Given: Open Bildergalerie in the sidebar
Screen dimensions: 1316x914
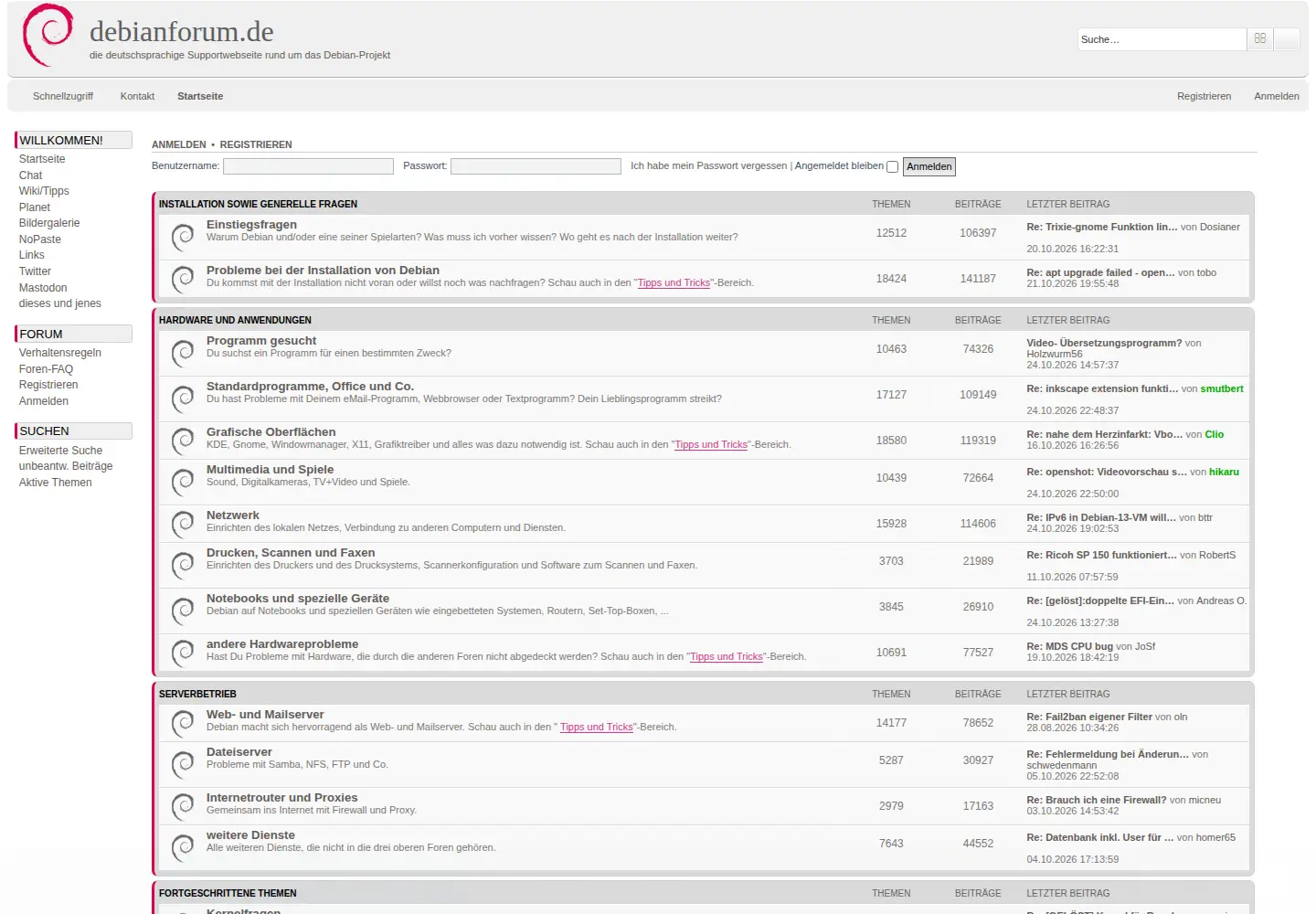Looking at the screenshot, I should 49,223.
